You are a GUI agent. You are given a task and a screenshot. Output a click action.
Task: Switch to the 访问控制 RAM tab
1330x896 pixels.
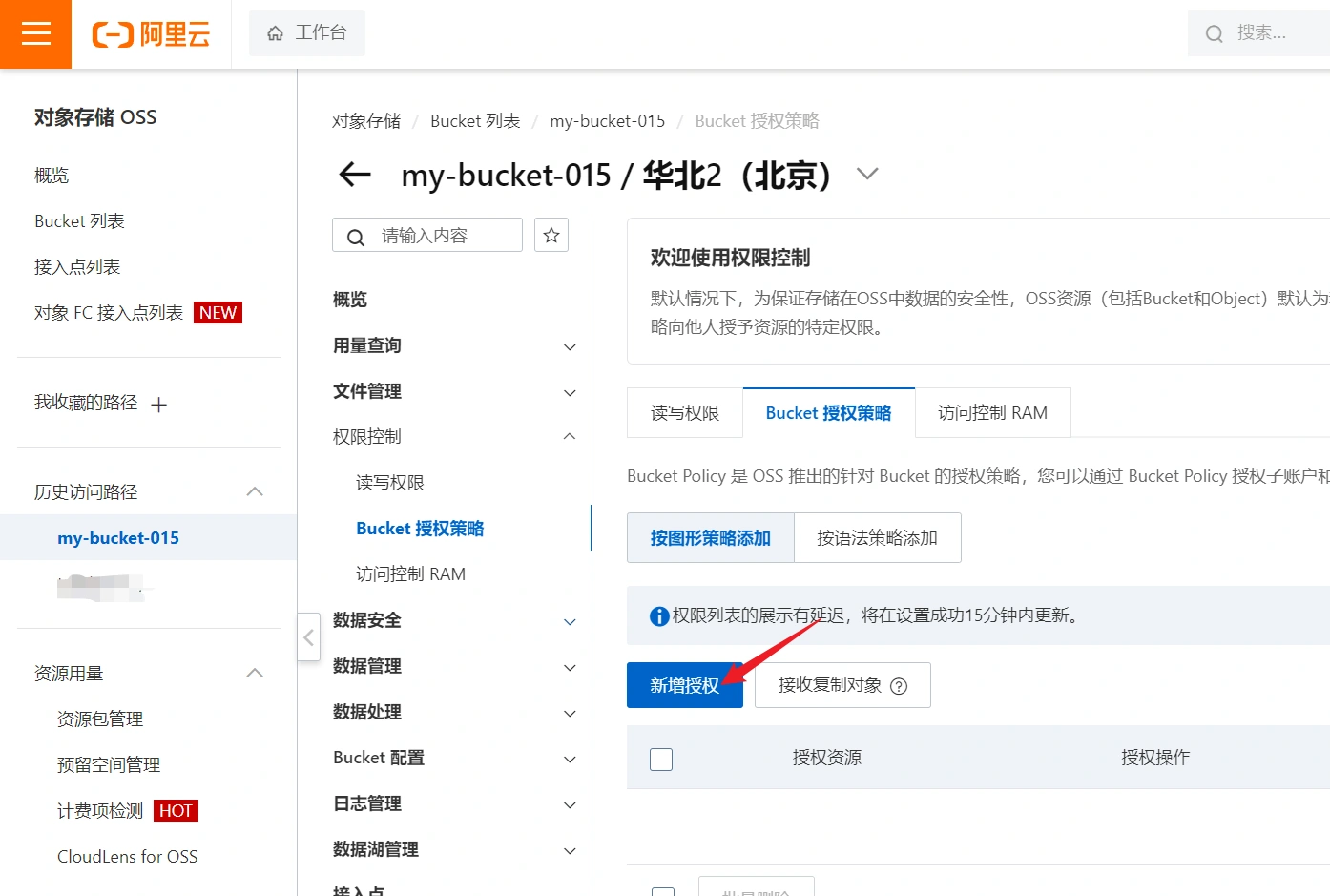(992, 413)
